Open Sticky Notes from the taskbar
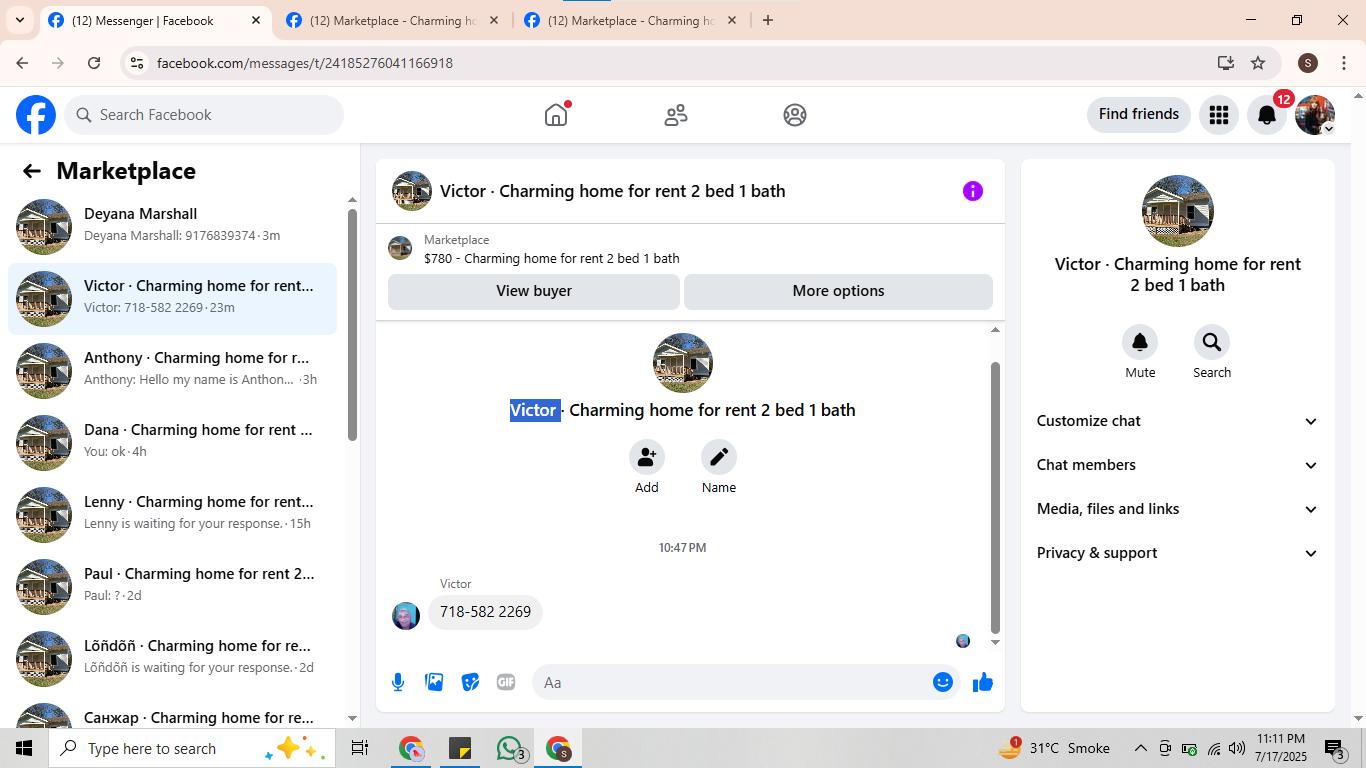This screenshot has height=768, width=1366. coord(460,748)
